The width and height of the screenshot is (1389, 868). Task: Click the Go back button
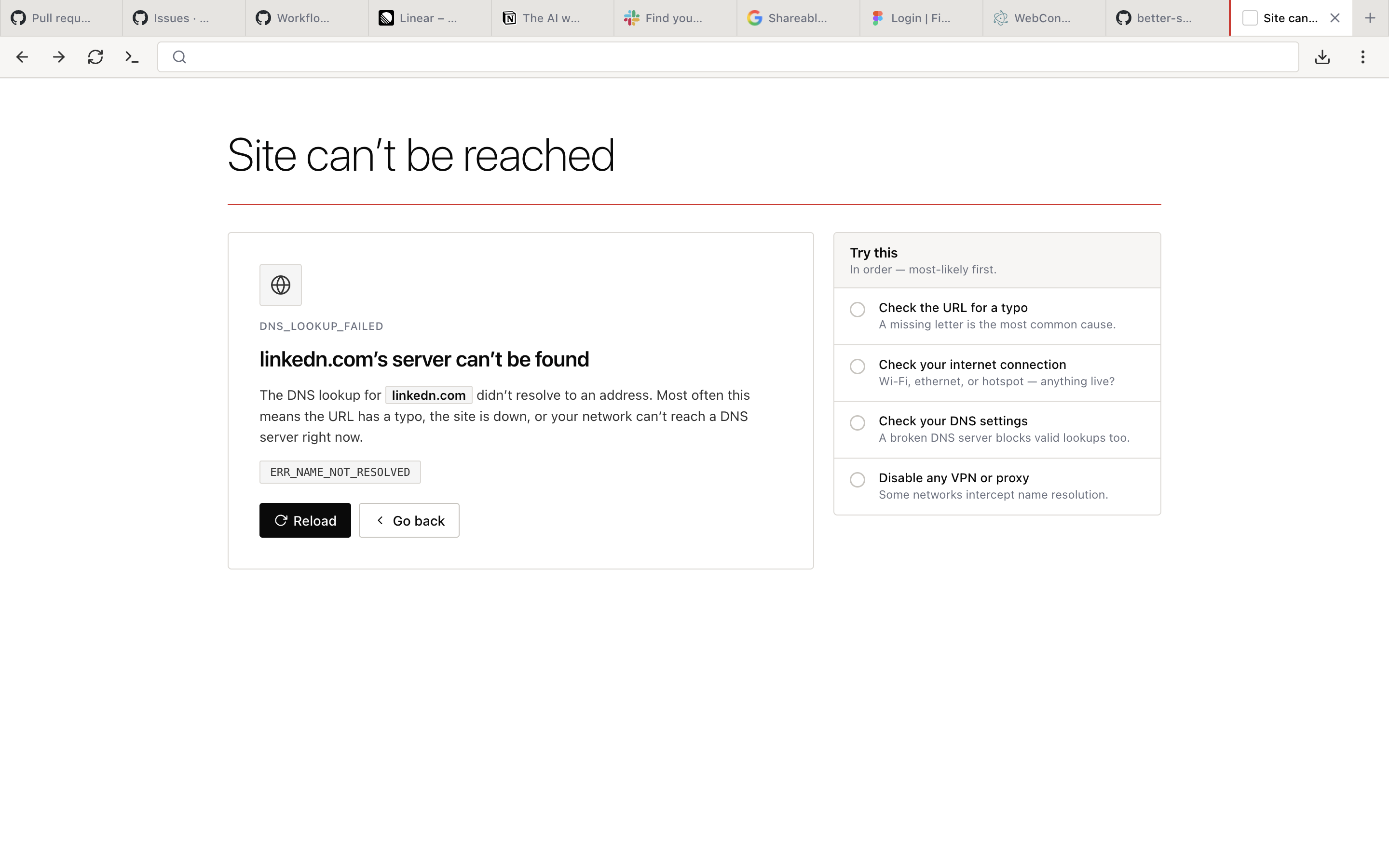coord(409,520)
